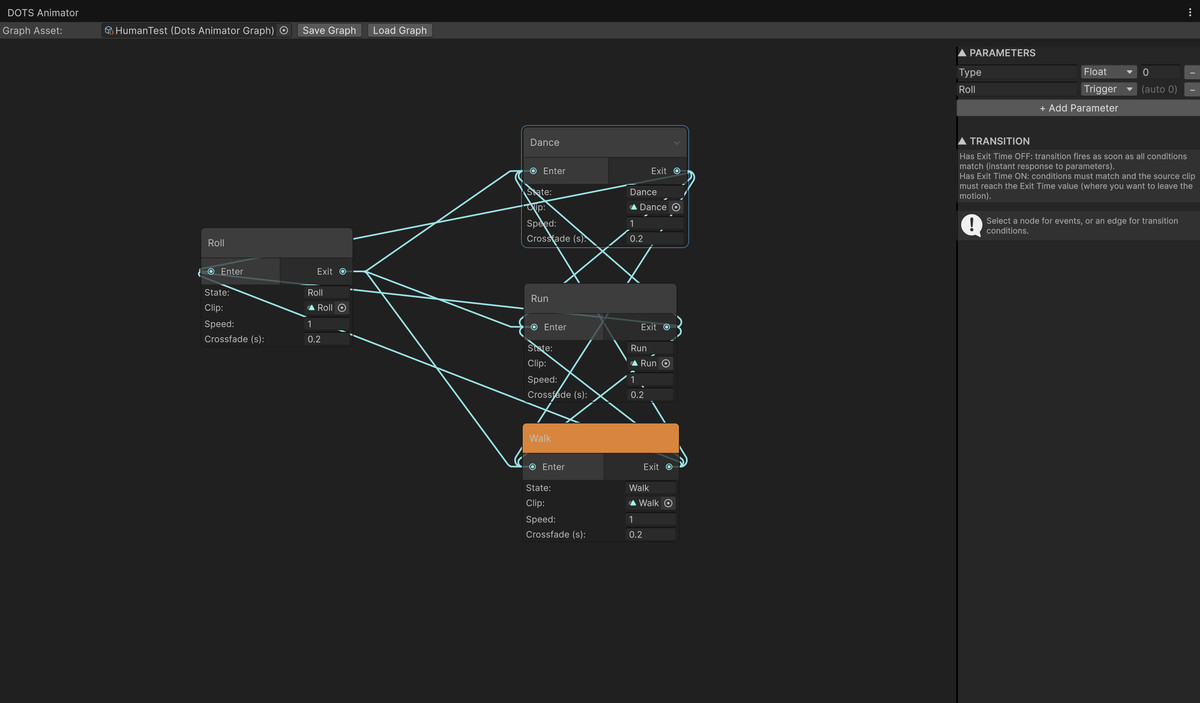
Task: Select the Roll node header
Action: (277, 243)
